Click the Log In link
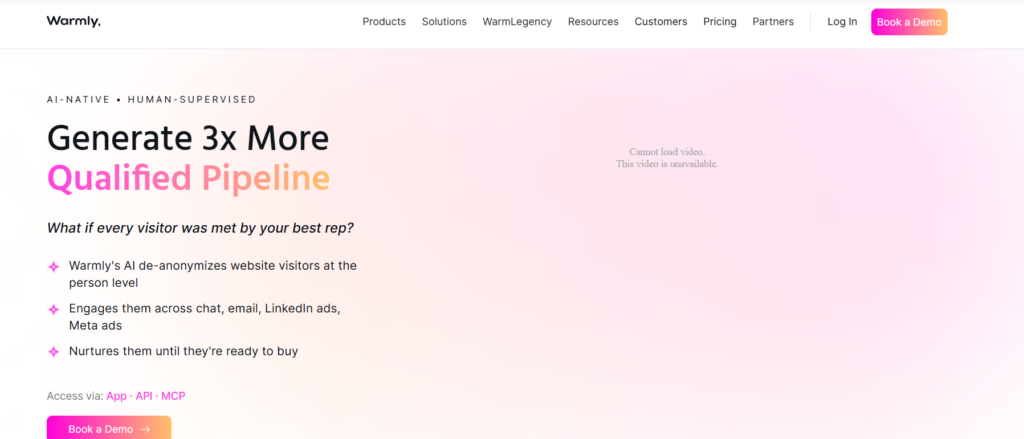 pos(842,22)
